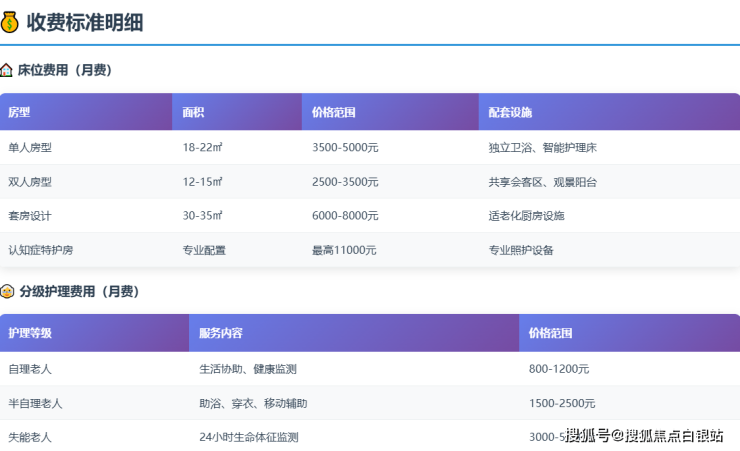This screenshot has width=740, height=451.
Task: Click the house icon next to 床位费用
Action: click(x=7, y=71)
